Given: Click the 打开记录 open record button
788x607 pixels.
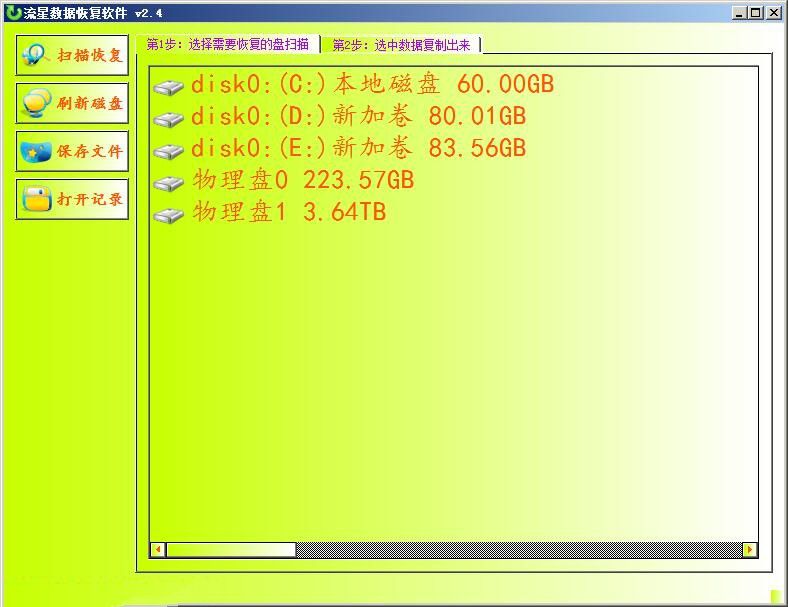Looking at the screenshot, I should (72, 199).
